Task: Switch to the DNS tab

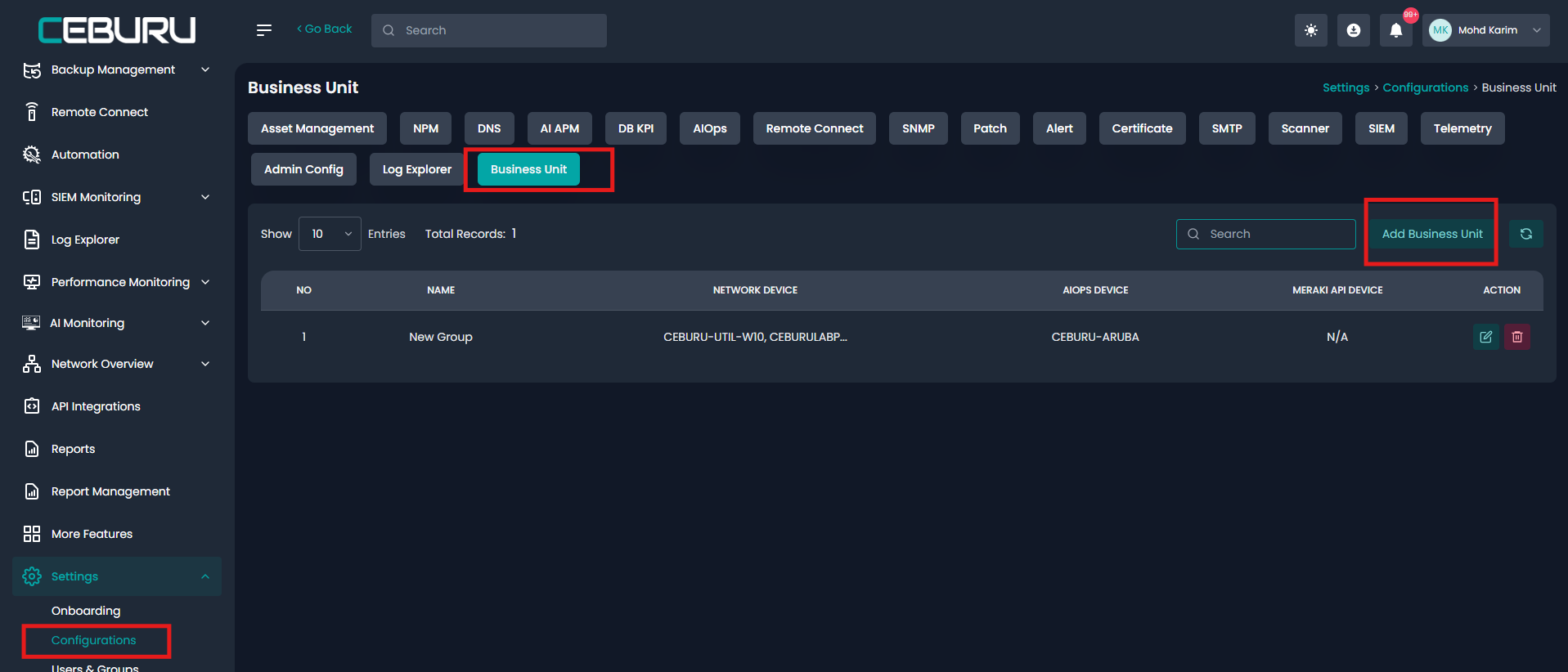Action: 489,128
